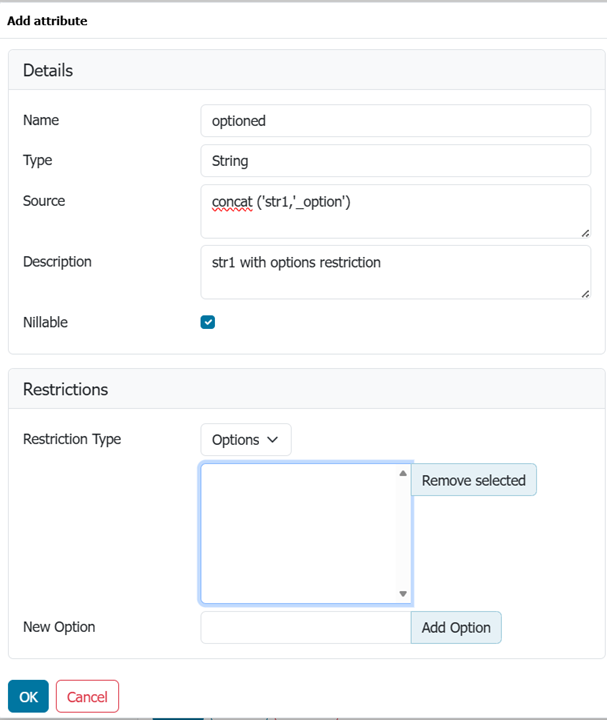Image resolution: width=607 pixels, height=720 pixels.
Task: Click the Description text area resize handle
Action: pyautogui.click(x=585, y=292)
